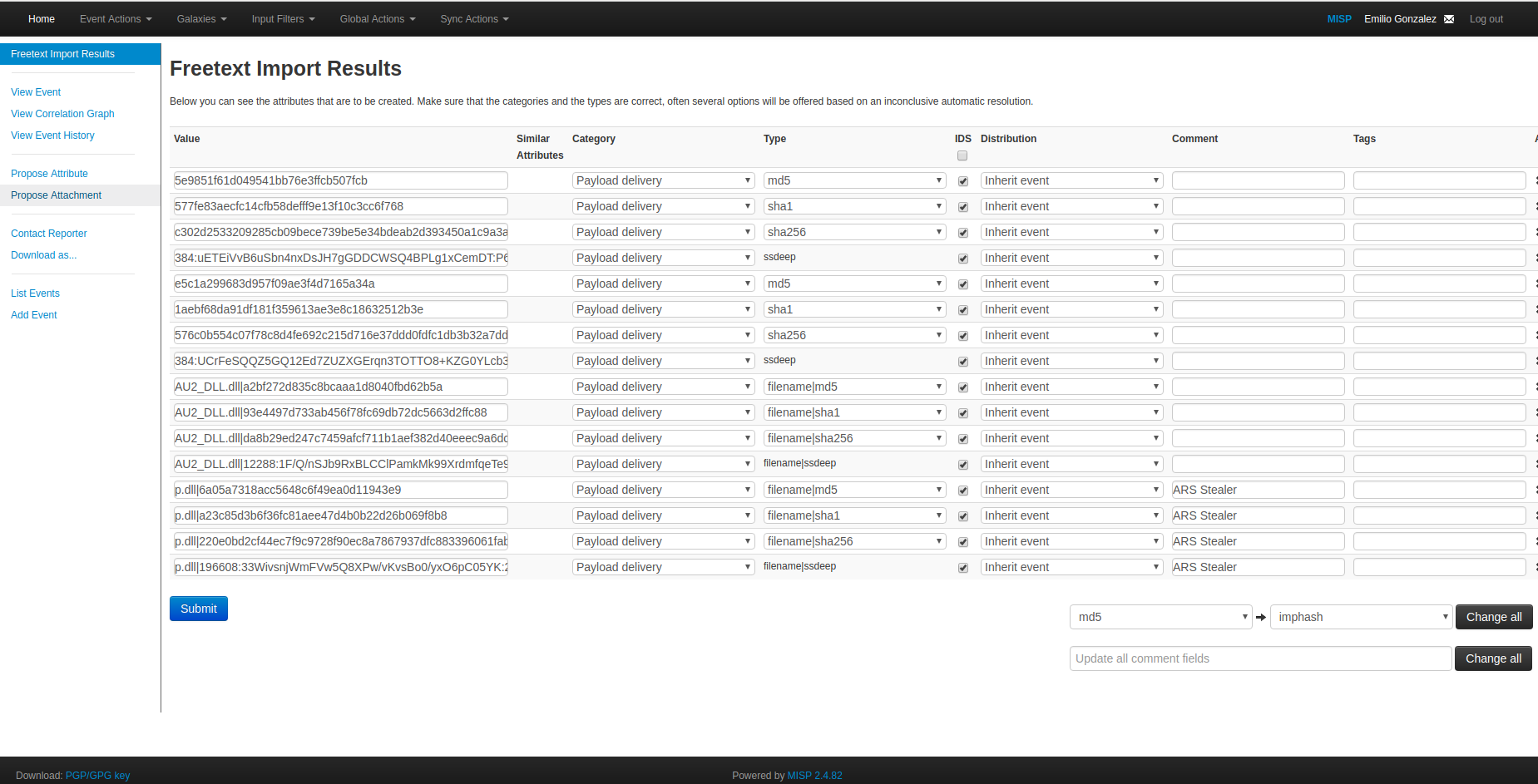Image resolution: width=1538 pixels, height=784 pixels.
Task: Click the Update all comment fields input
Action: click(x=1260, y=658)
